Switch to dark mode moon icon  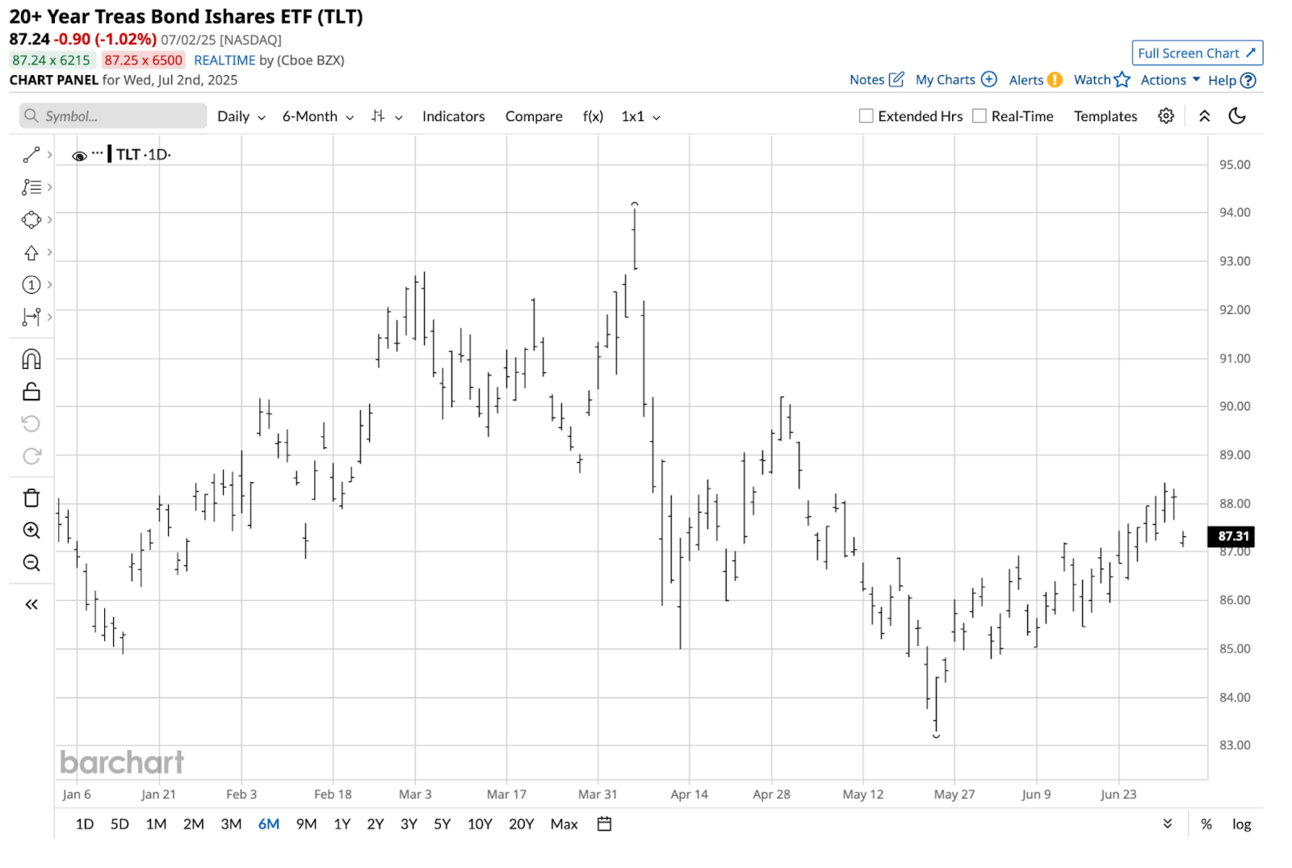point(1237,116)
